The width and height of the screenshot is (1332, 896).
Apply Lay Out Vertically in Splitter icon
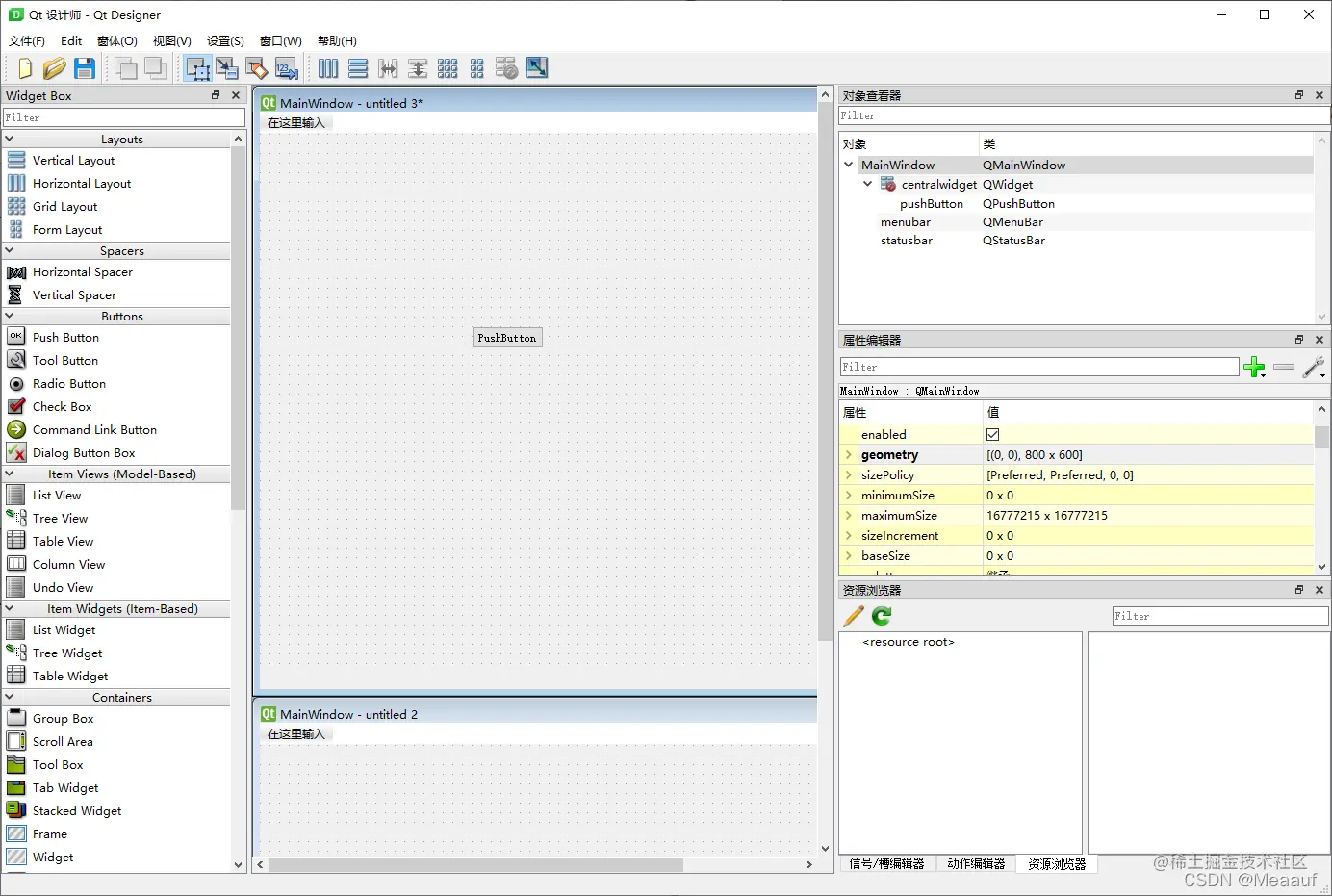pyautogui.click(x=418, y=68)
